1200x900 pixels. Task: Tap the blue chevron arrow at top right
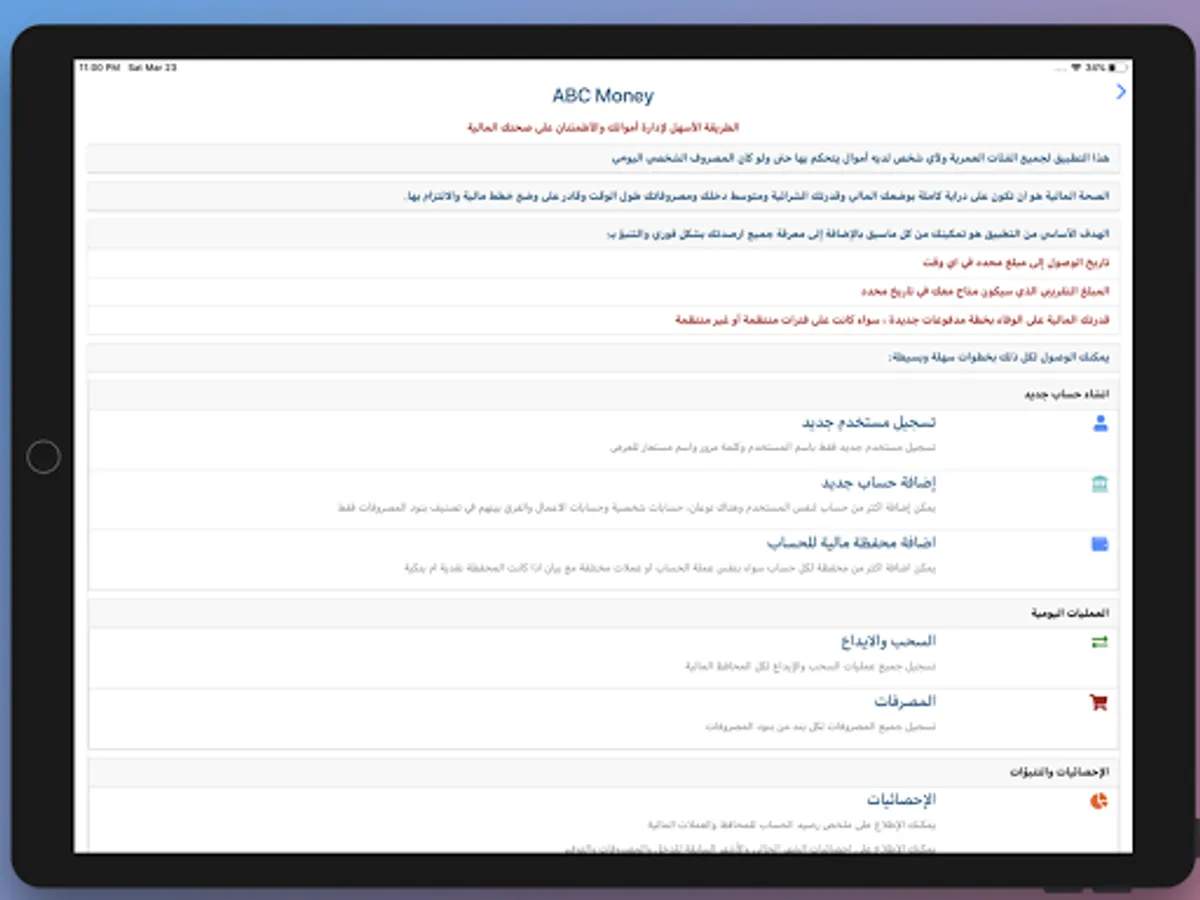[x=1121, y=92]
